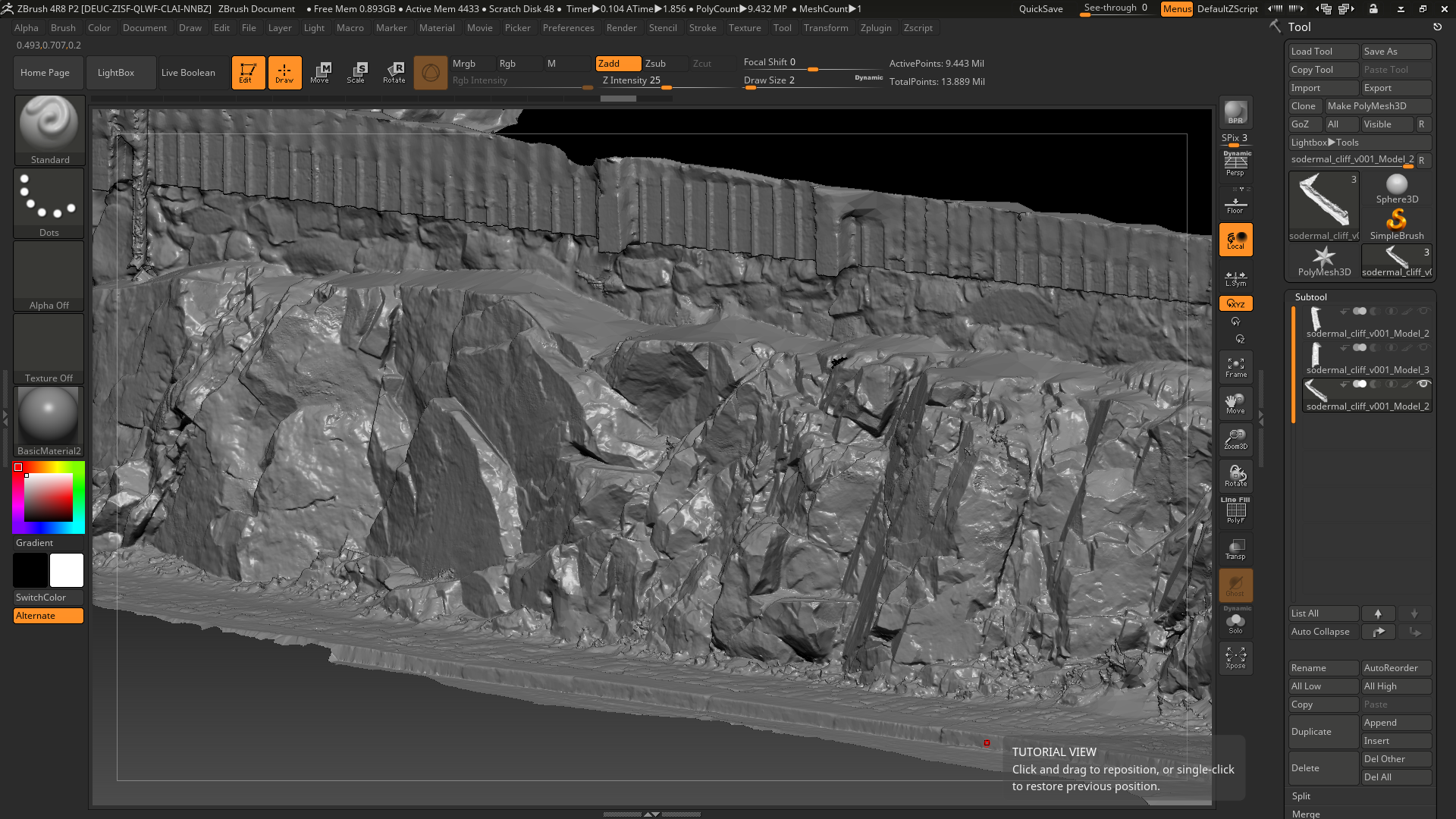Open the Zplugin menu
1456x819 pixels.
point(874,27)
